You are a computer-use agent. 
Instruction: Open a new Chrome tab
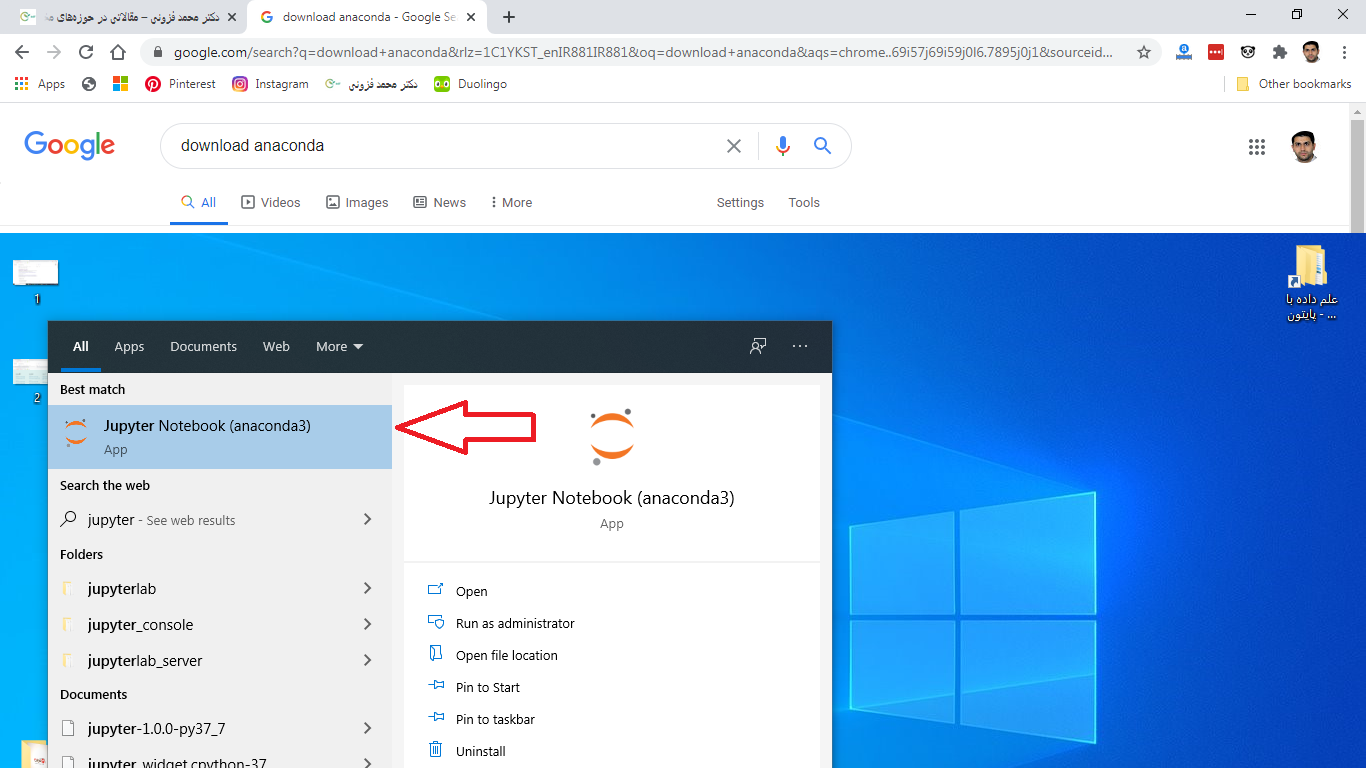(x=509, y=17)
